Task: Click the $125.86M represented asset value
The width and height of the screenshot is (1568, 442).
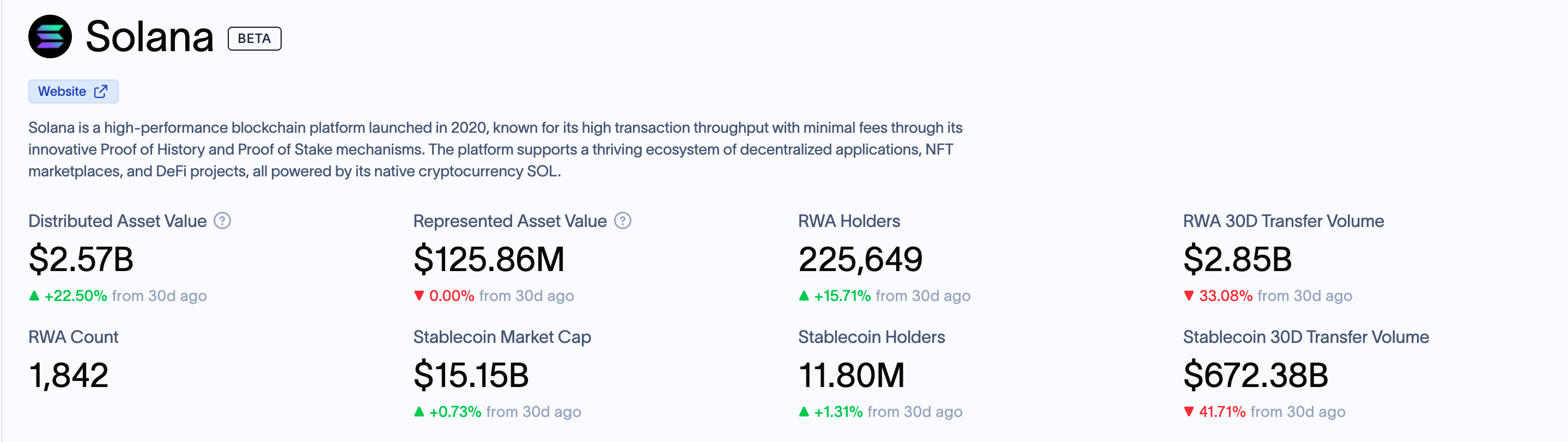Action: point(489,259)
